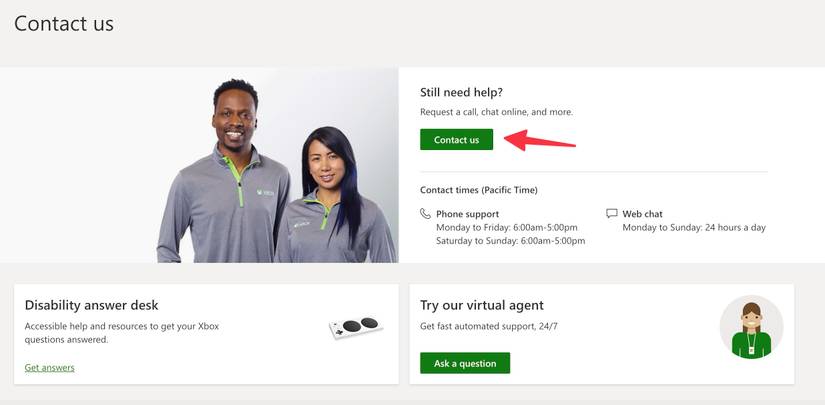The image size is (825, 405).
Task: Click the Ask a question button
Action: point(465,363)
